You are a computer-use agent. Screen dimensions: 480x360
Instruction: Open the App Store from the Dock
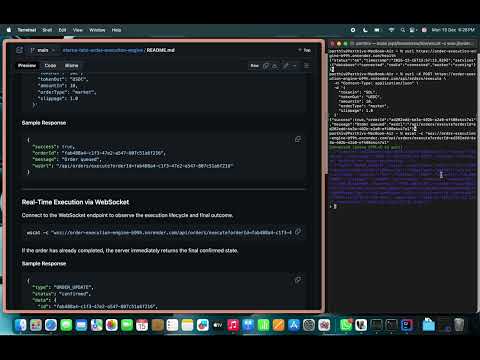(x=294, y=325)
